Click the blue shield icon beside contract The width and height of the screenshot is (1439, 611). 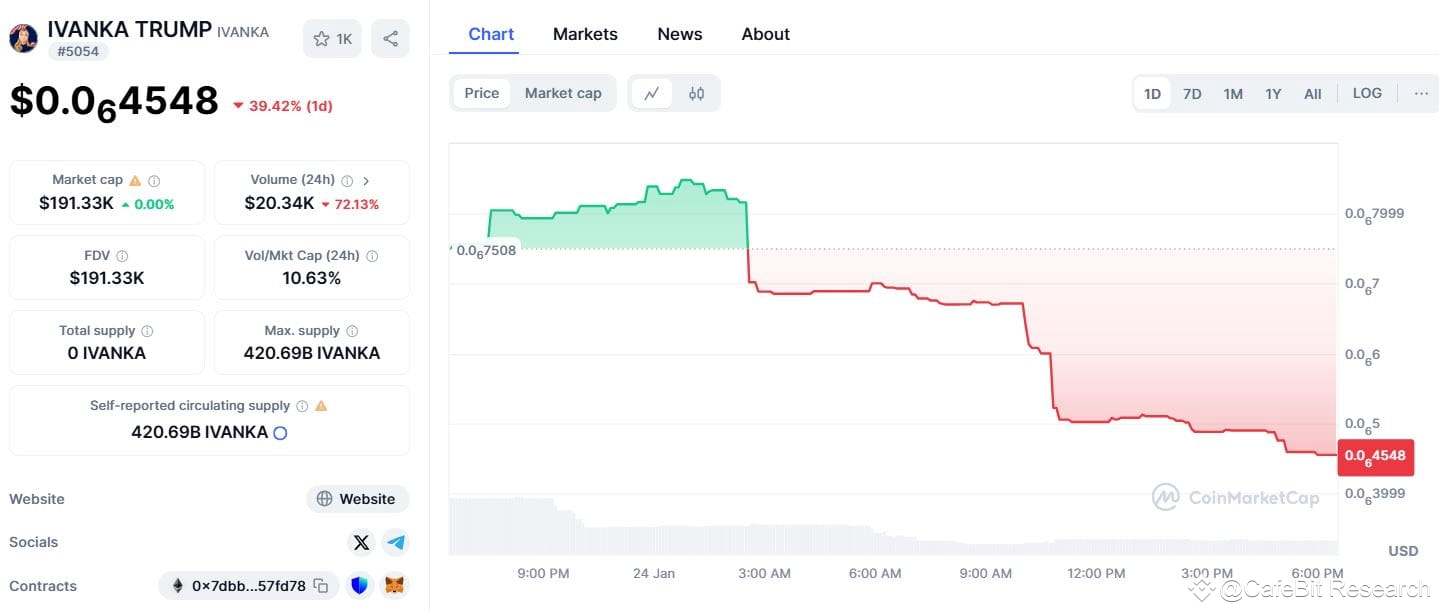[x=359, y=586]
